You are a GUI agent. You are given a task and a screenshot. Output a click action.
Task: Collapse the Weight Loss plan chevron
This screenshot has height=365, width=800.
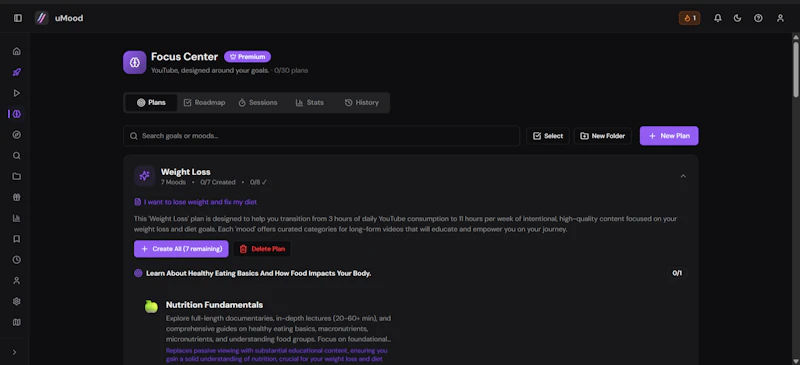point(683,176)
